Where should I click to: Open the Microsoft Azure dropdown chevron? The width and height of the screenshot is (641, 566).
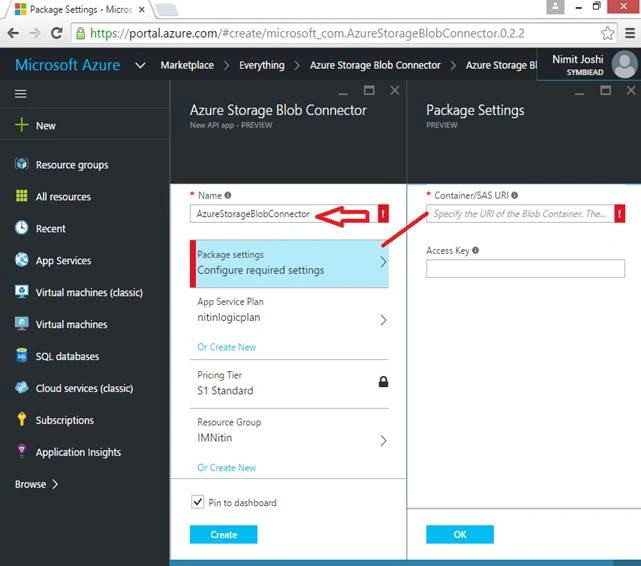pos(140,65)
